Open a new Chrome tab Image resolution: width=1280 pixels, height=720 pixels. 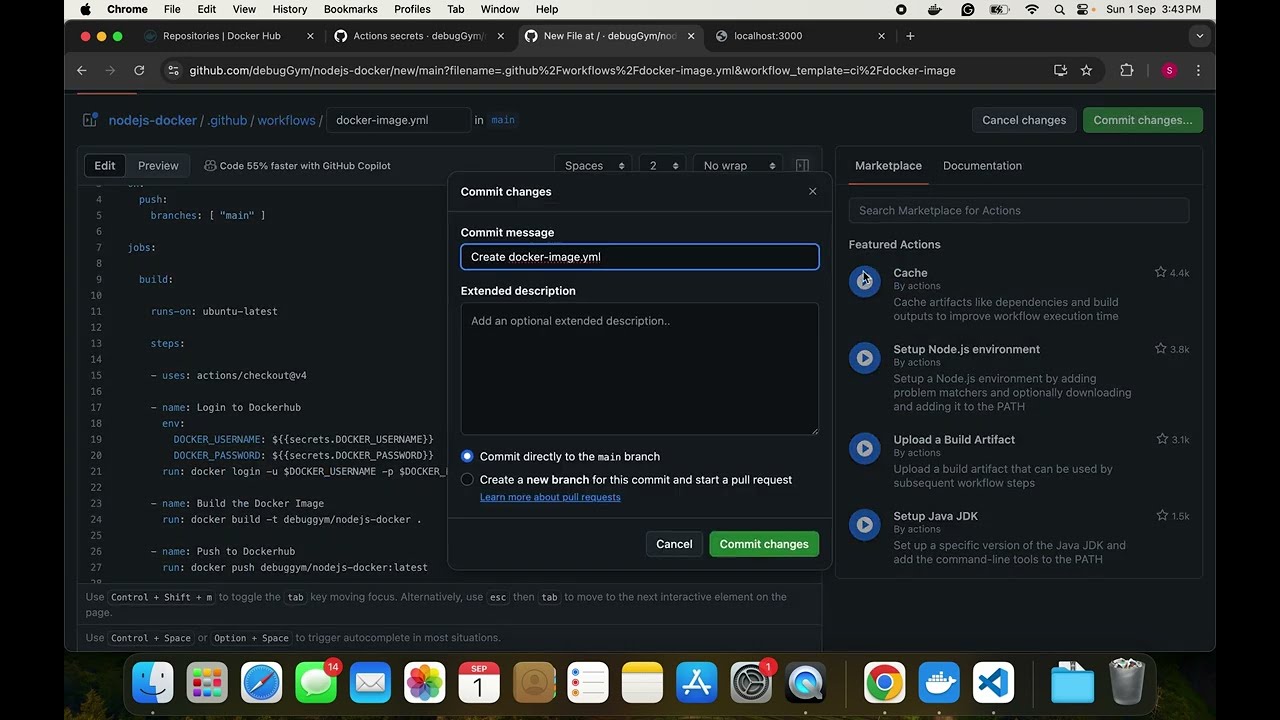909,36
